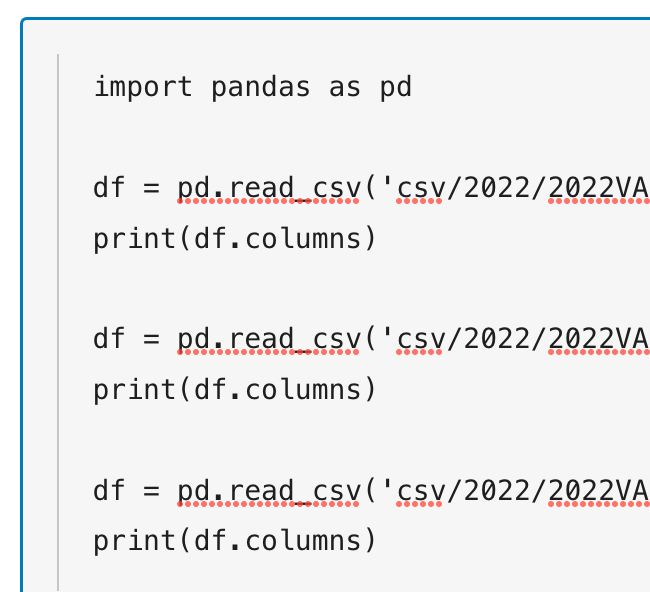650x592 pixels.
Task: Select the first print(df.columns) line
Action: click(235, 239)
